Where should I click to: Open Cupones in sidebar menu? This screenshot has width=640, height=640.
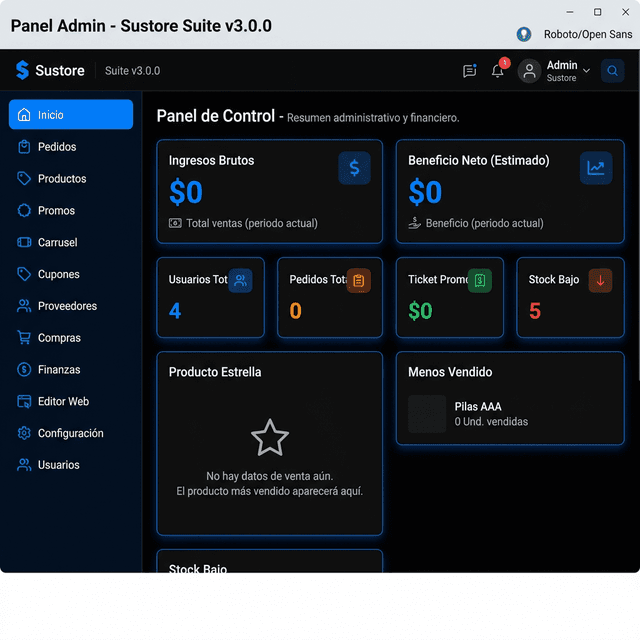point(58,274)
